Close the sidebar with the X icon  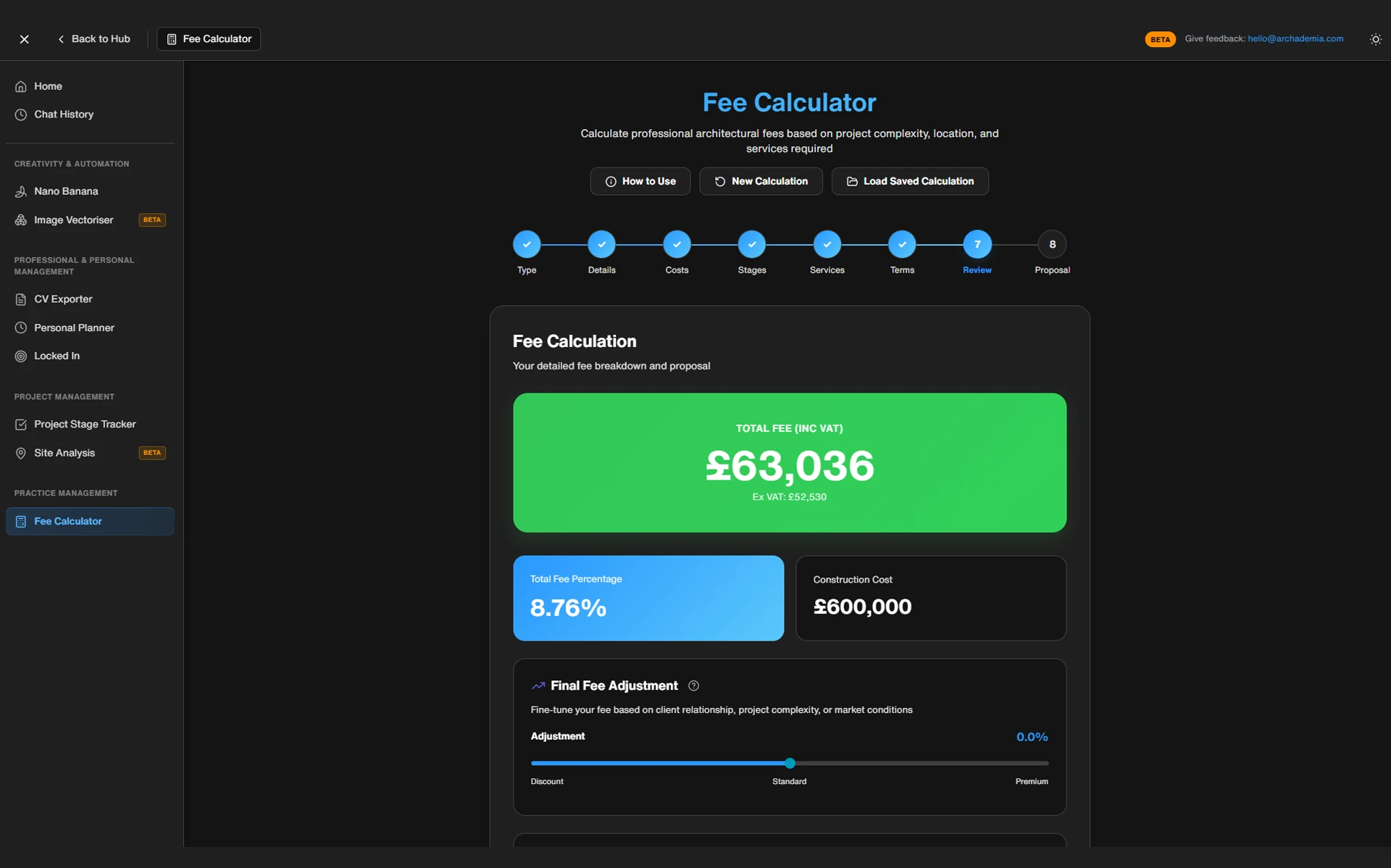click(24, 39)
